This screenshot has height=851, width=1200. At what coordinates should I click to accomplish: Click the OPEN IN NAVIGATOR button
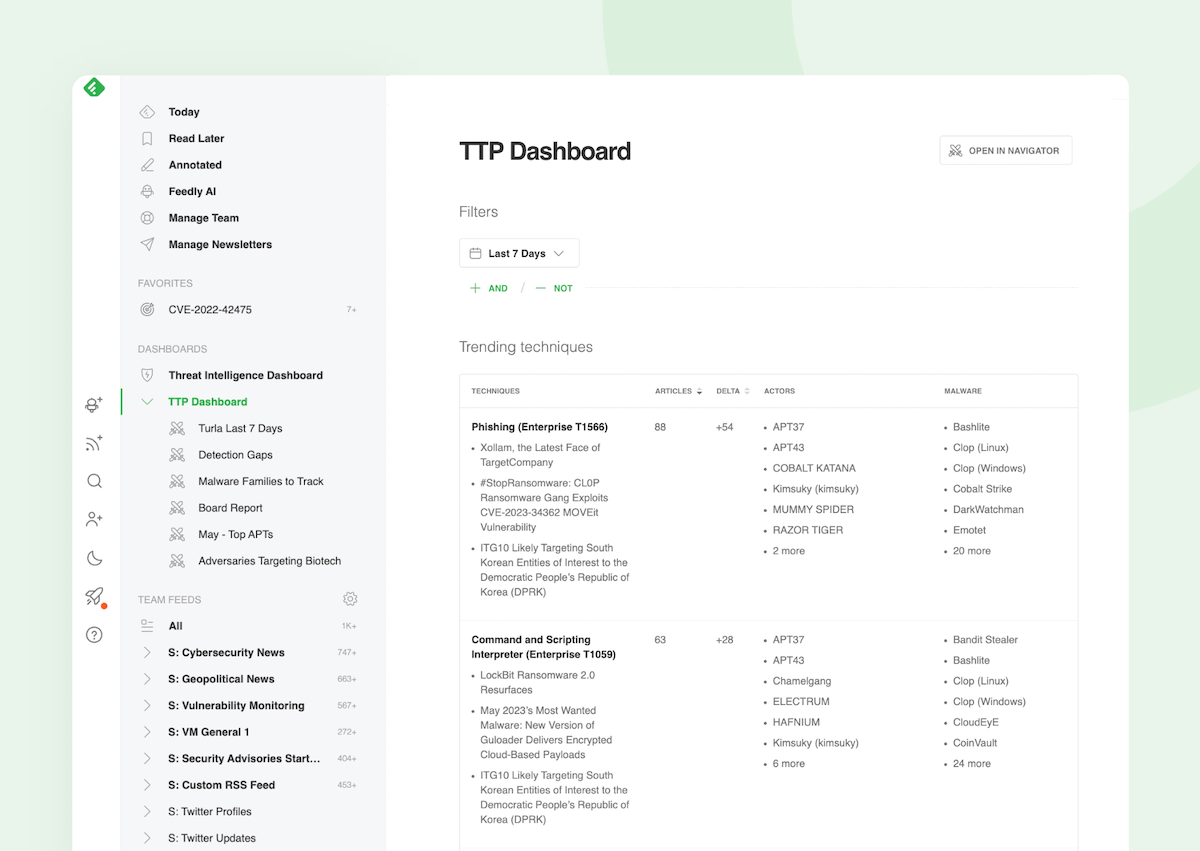[x=1005, y=150]
